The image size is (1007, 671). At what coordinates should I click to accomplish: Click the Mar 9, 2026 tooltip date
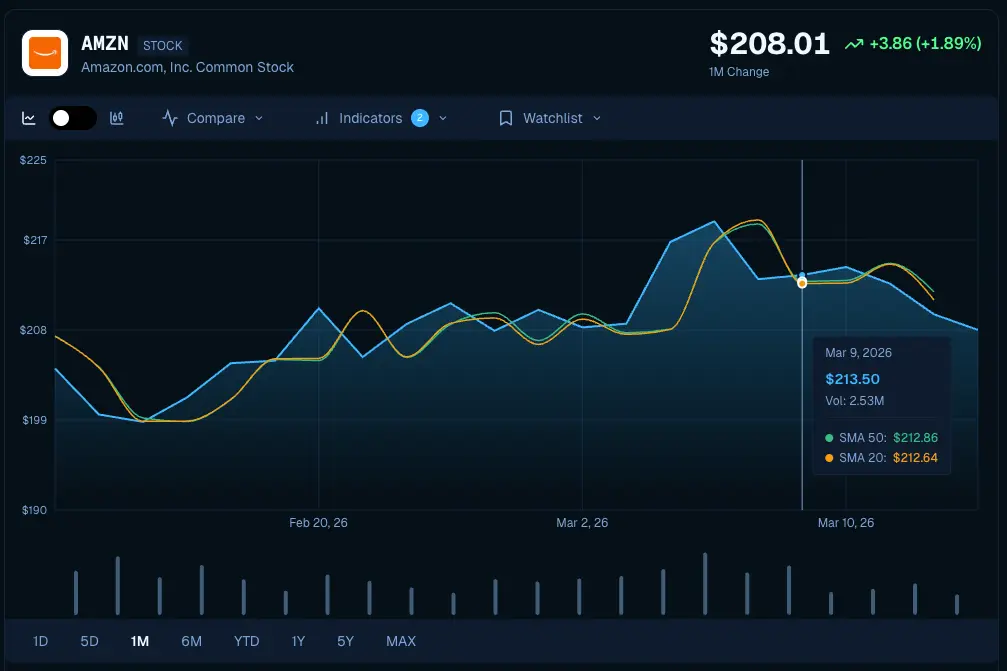point(858,353)
